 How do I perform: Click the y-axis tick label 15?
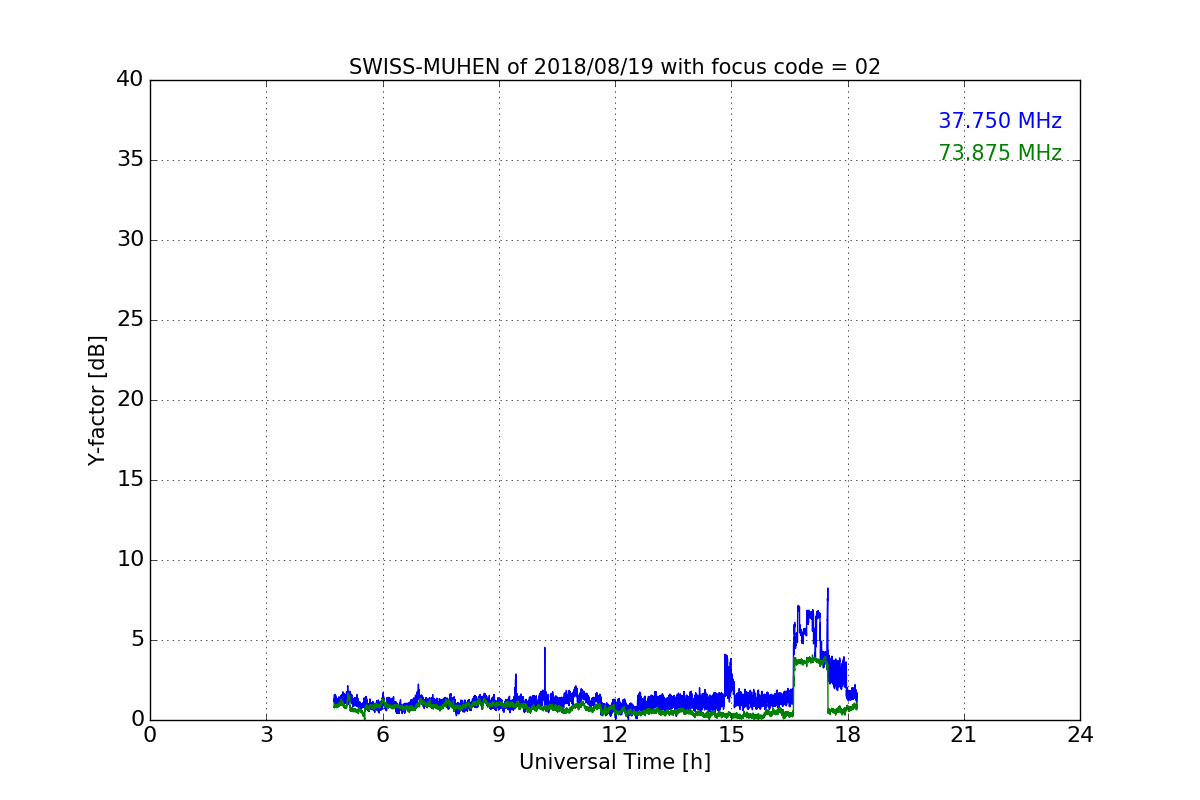point(130,480)
